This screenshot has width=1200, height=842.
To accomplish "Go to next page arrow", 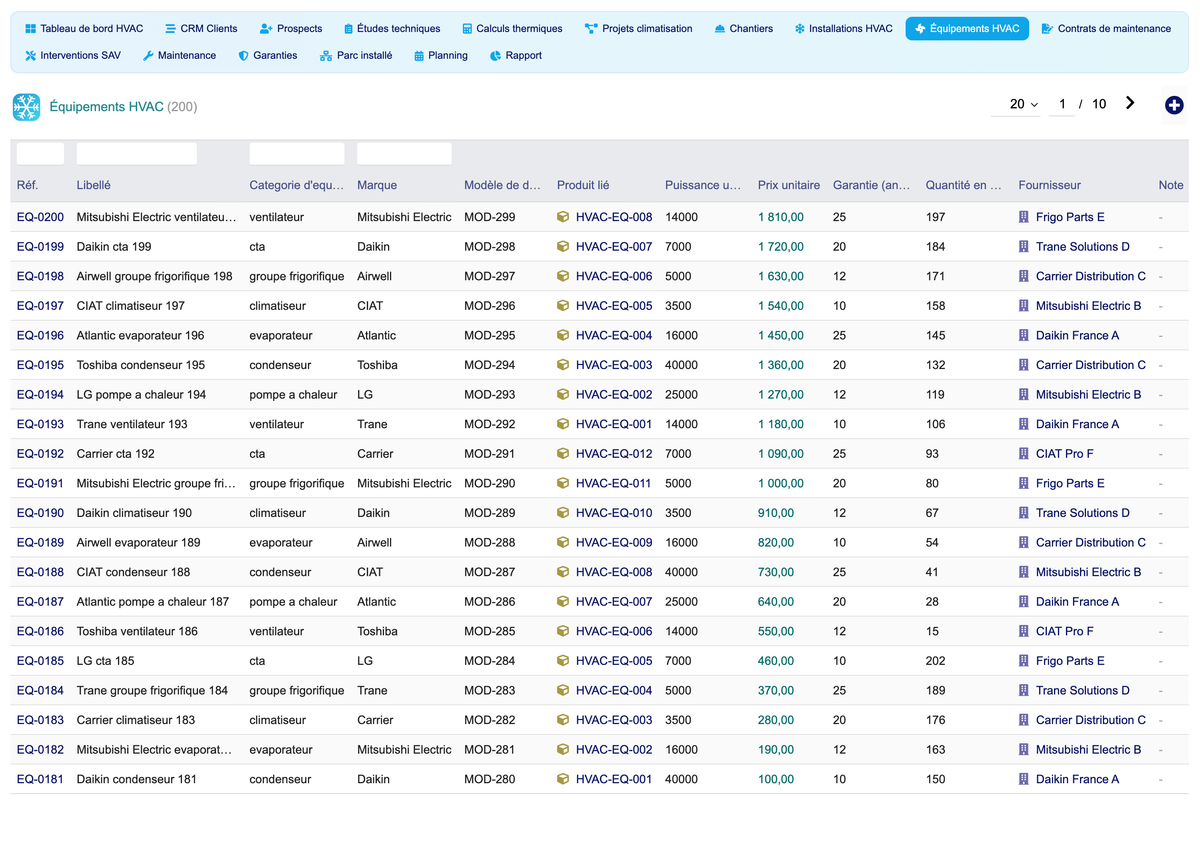I will (x=1130, y=103).
